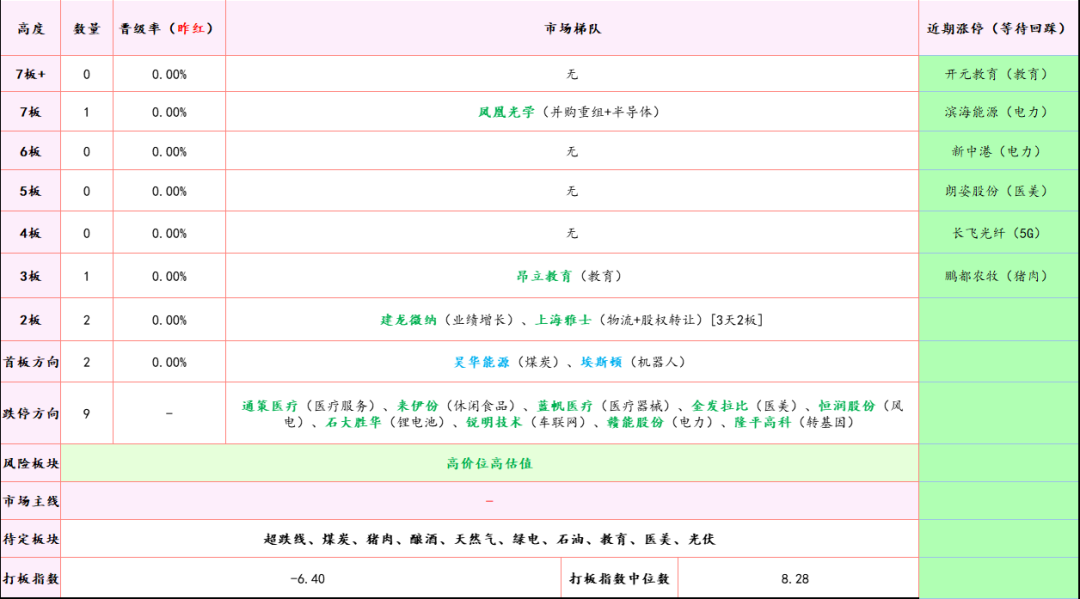Click the 上海雅仕 stock name
Screen dimensions: 1080x599
pyautogui.click(x=563, y=320)
